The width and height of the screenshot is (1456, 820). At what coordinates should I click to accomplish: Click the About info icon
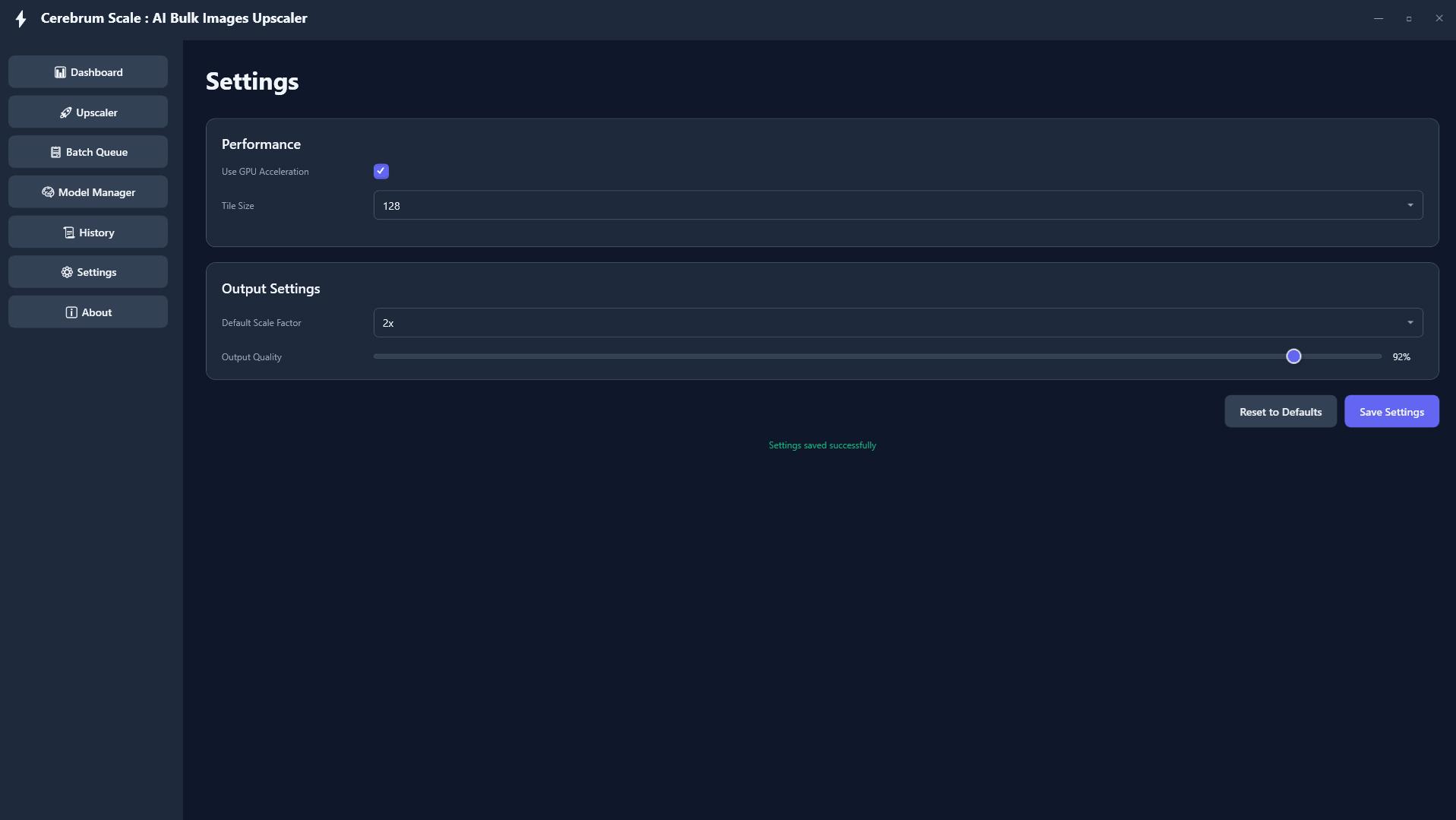71,312
